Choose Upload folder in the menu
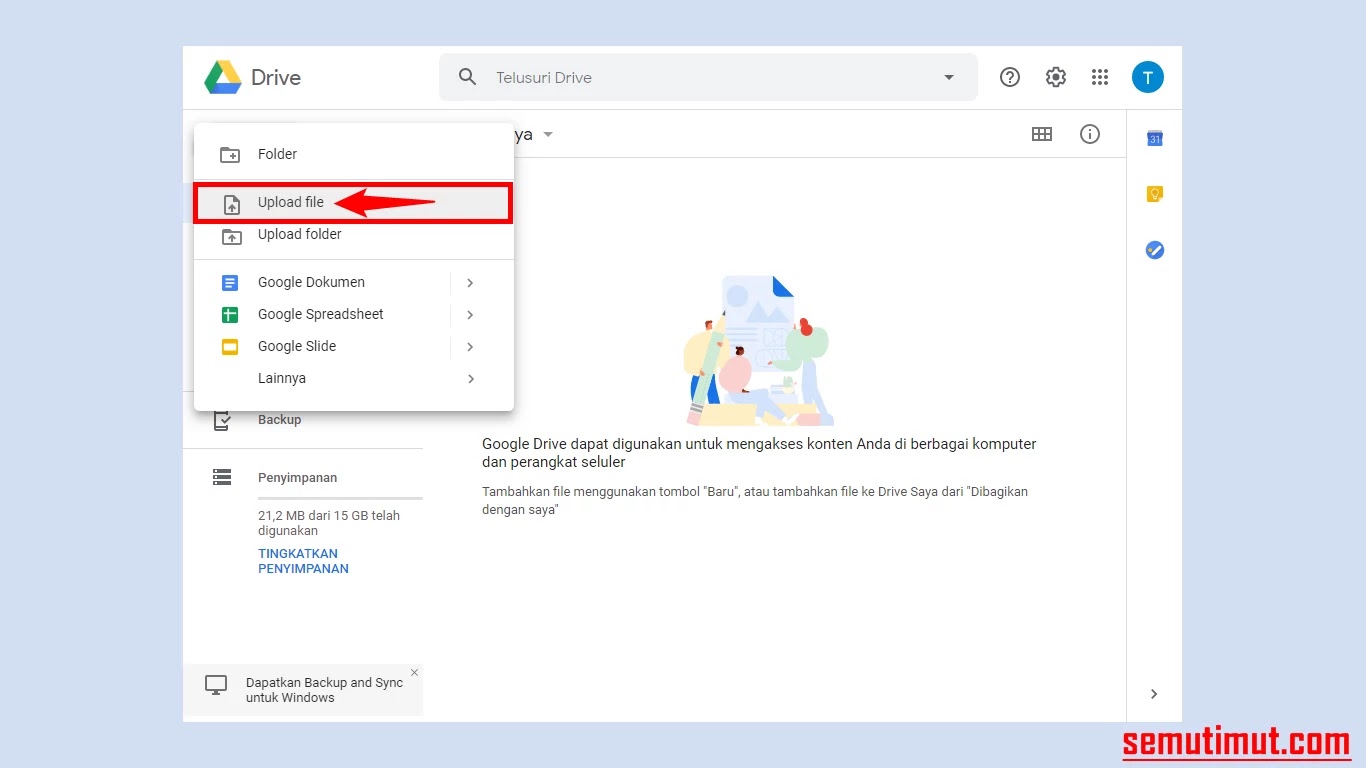This screenshot has height=768, width=1366. click(354, 234)
